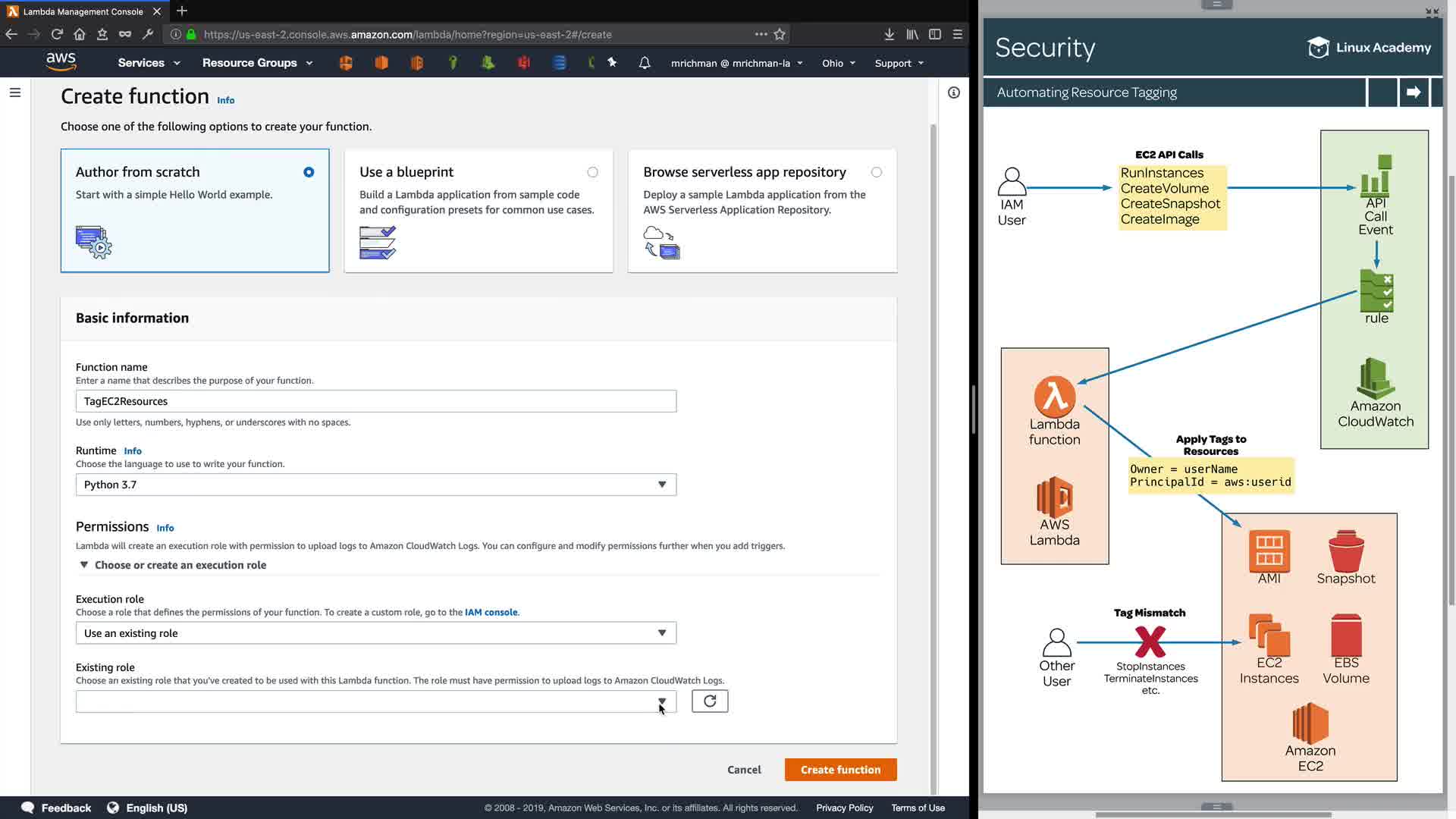Choose Browse serverless app repository option
Viewport: 1456px width, 819px height.
877,172
